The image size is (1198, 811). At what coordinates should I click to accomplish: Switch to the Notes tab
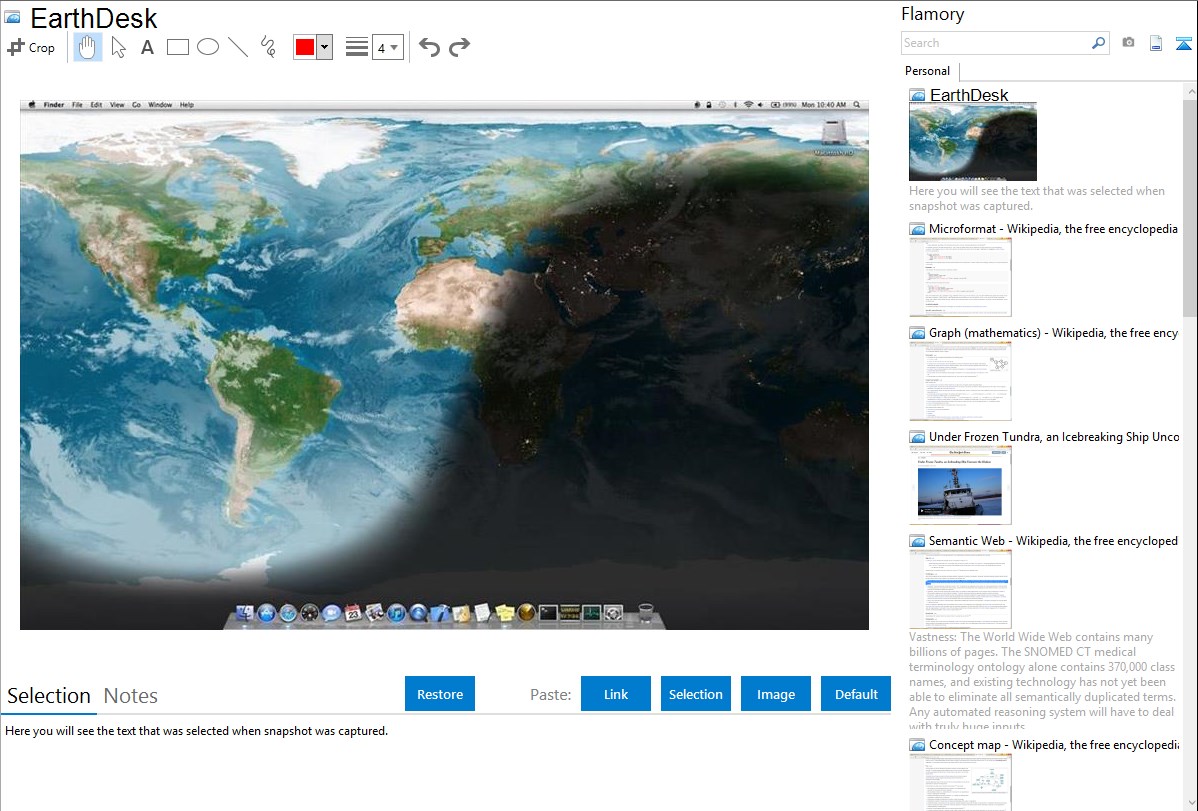[131, 696]
